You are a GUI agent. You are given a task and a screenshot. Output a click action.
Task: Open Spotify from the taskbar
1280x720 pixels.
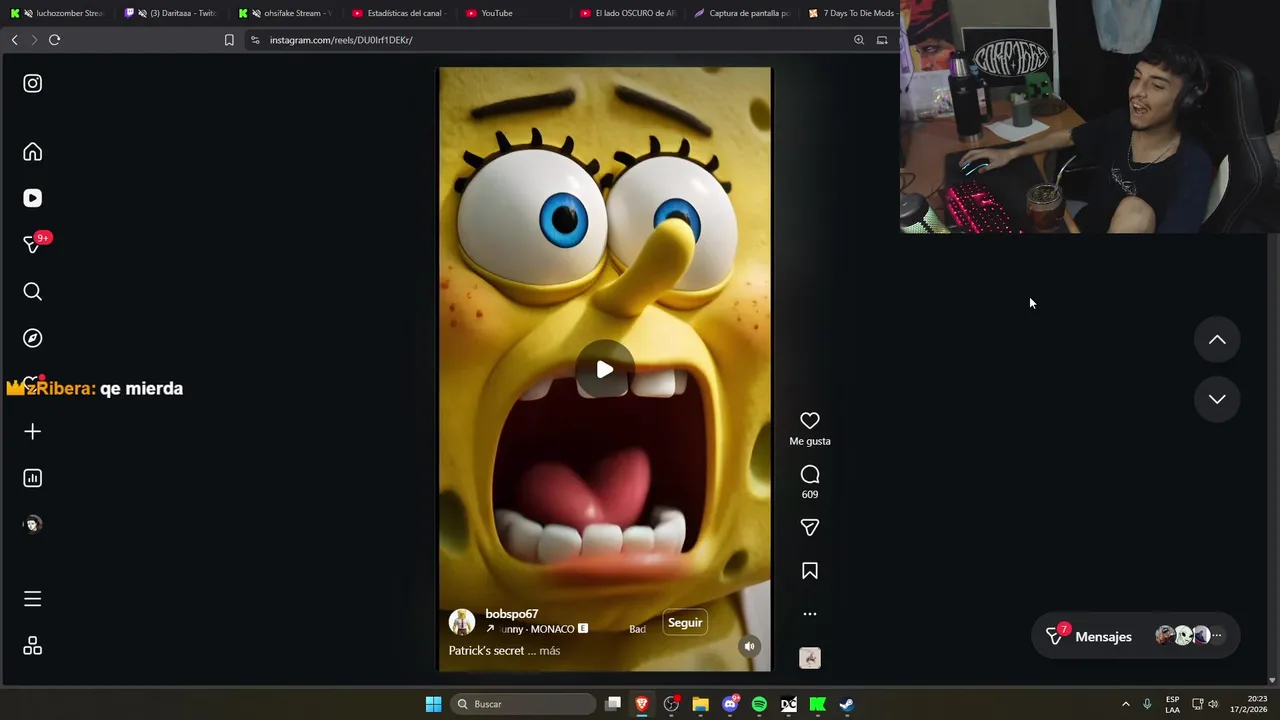coord(759,704)
